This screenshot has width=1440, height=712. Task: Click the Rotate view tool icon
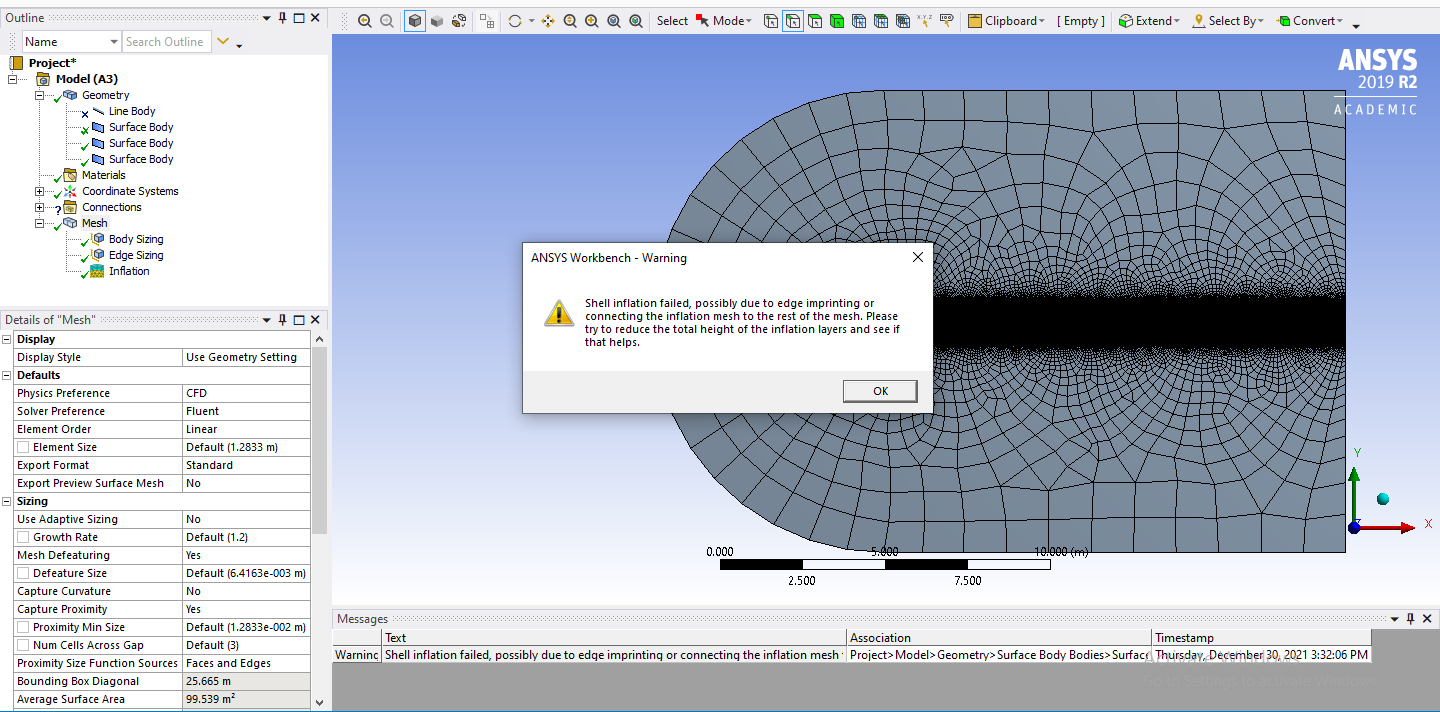(x=515, y=21)
